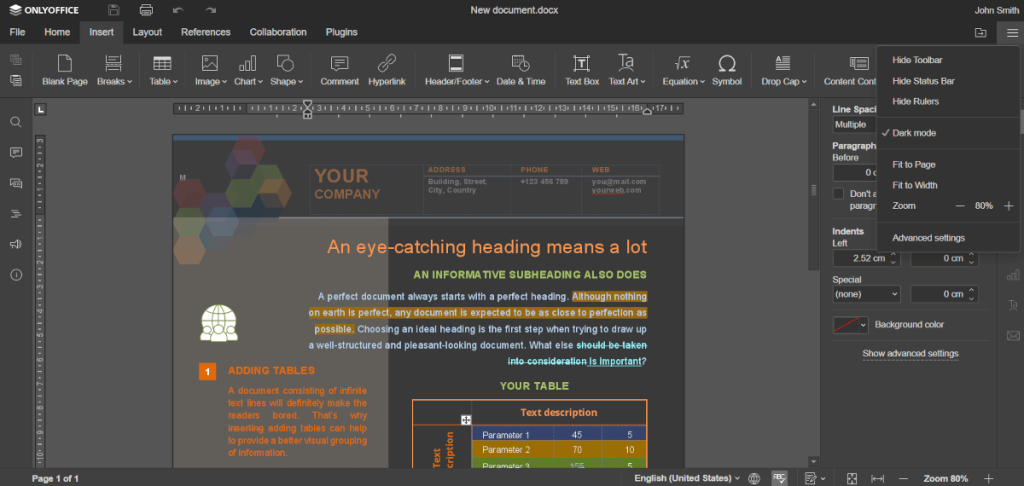Open the Special indent (none) dropdown
Viewport: 1024px width, 486px height.
866,295
